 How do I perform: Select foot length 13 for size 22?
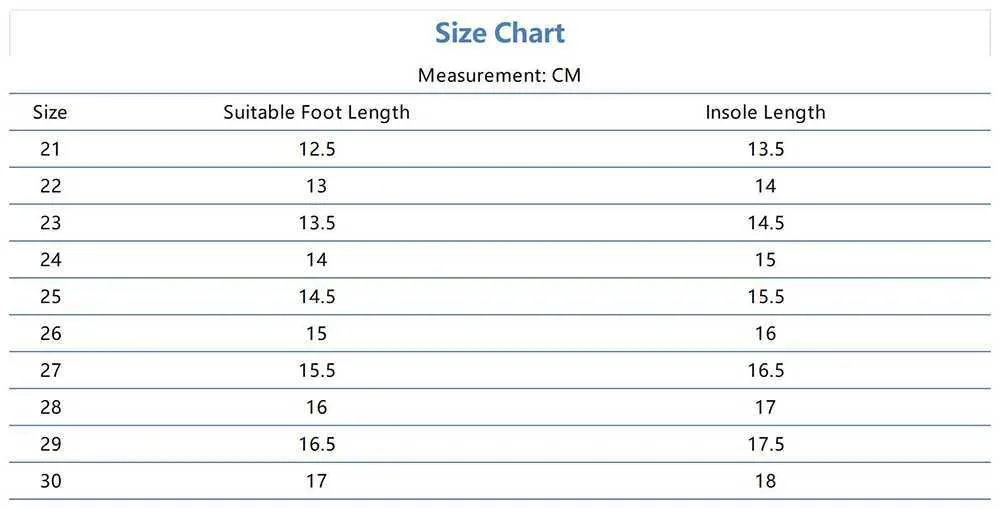click(316, 186)
